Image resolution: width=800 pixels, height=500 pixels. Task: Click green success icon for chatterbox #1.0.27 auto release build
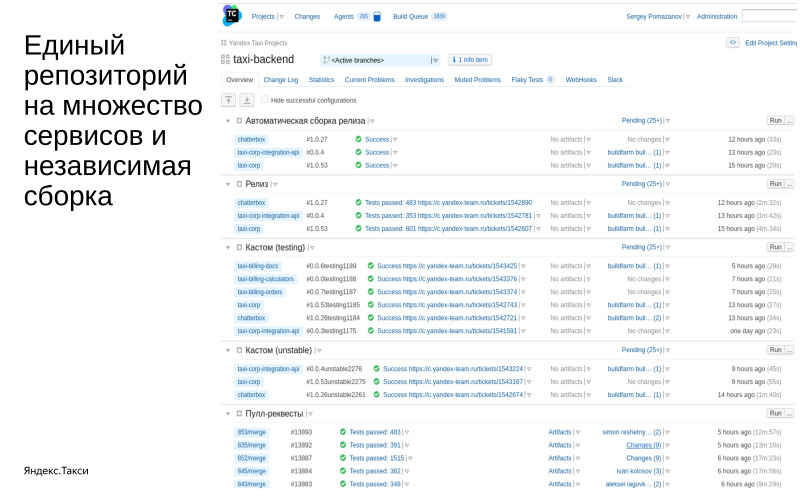pyautogui.click(x=358, y=139)
